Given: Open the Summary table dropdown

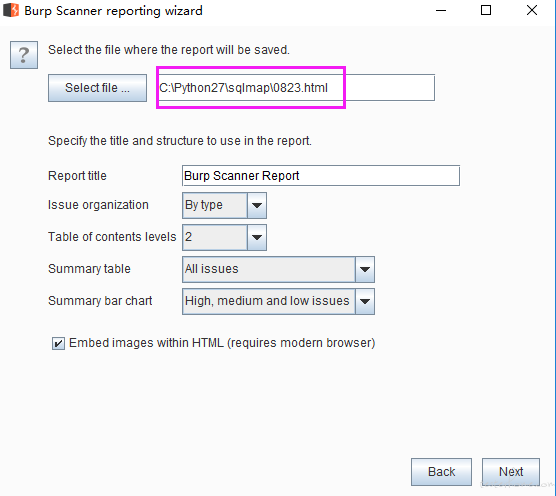Looking at the screenshot, I should pos(278,269).
